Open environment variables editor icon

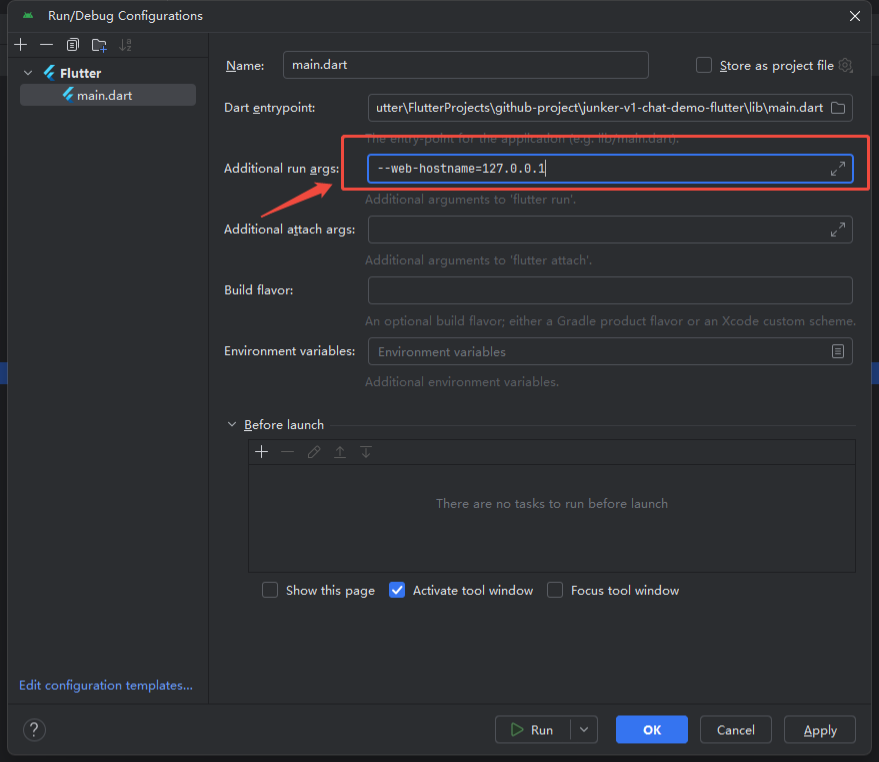coord(838,351)
